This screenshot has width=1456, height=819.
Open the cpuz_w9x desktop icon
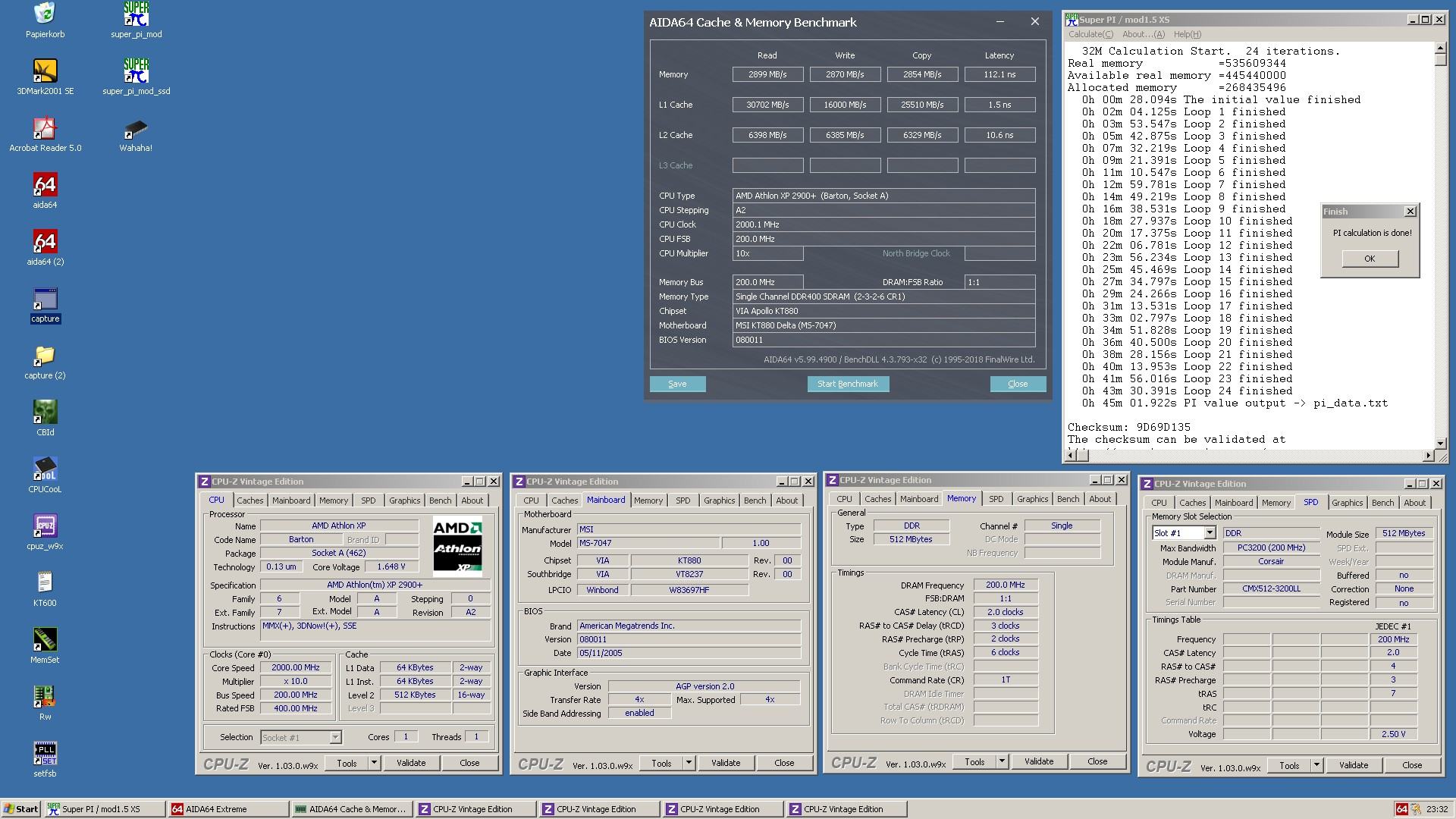pyautogui.click(x=45, y=532)
